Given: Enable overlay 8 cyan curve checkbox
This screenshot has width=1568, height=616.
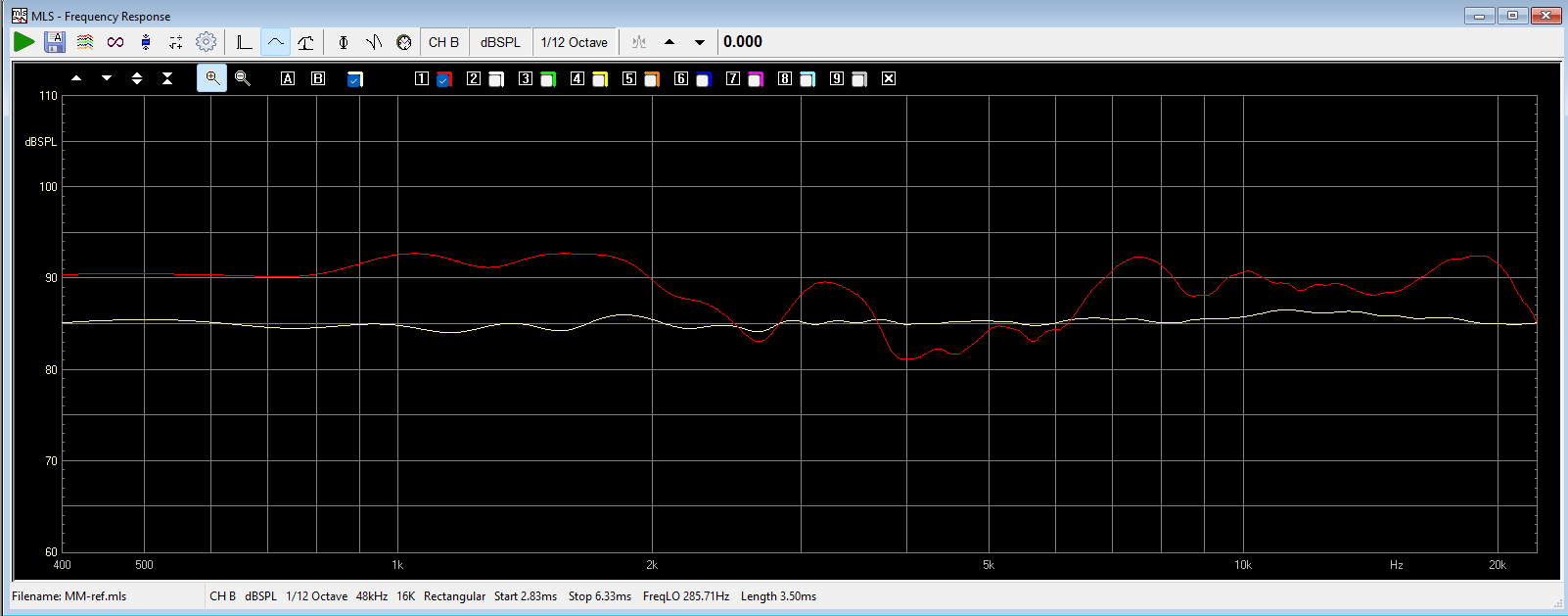Looking at the screenshot, I should pos(807,79).
